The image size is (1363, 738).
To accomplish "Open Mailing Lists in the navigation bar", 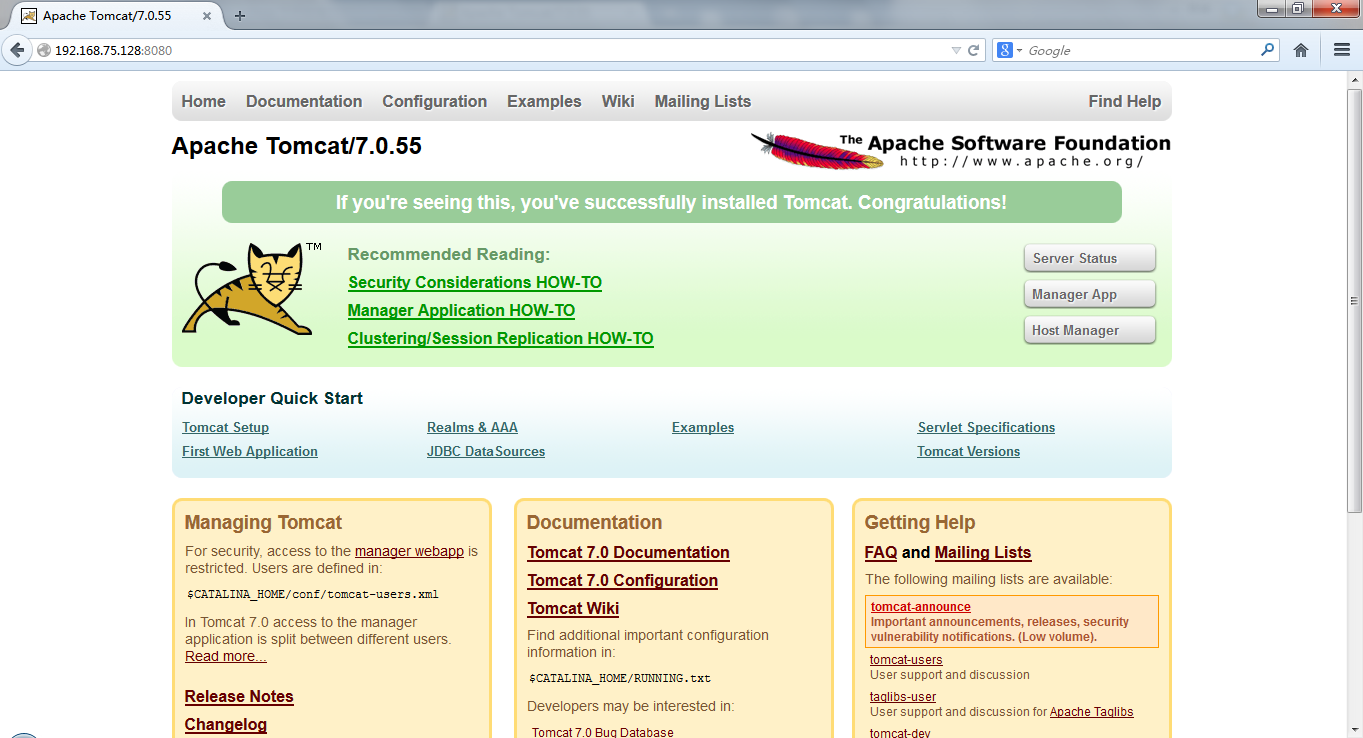I will pos(703,101).
